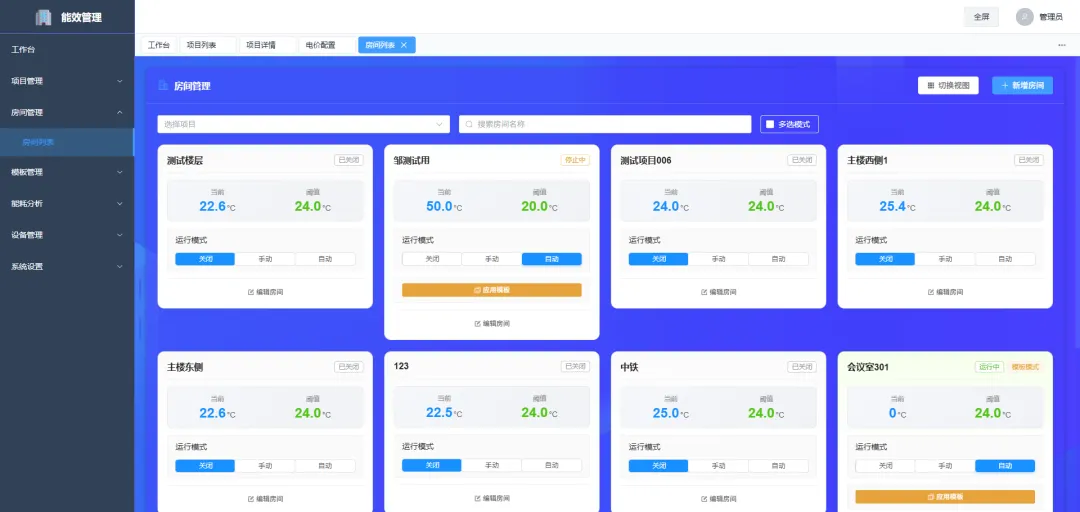This screenshot has width=1080, height=512.
Task: Switch to the 电价配置 tab
Action: point(327,45)
